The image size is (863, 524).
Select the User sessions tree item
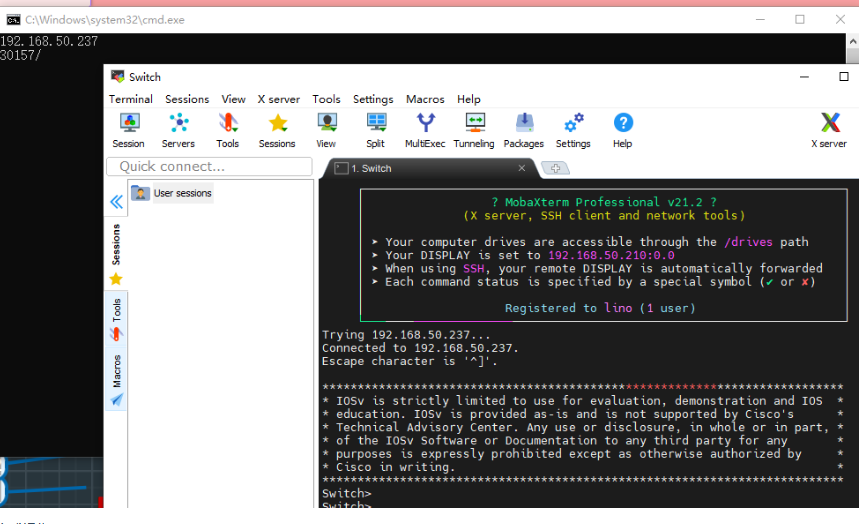[x=182, y=193]
